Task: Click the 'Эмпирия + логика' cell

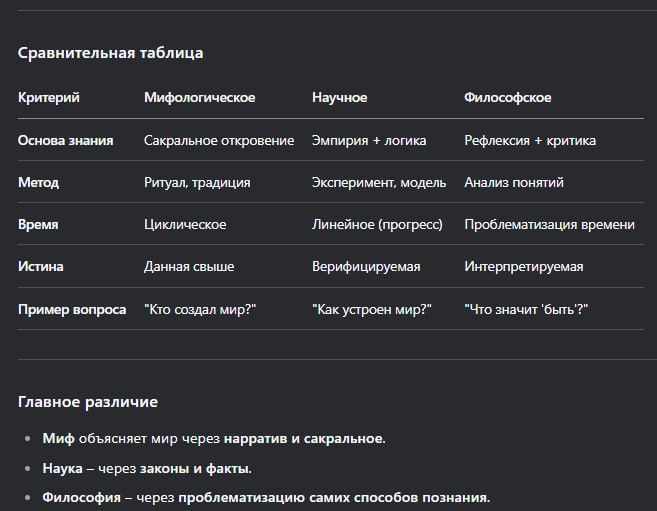Action: (x=369, y=140)
